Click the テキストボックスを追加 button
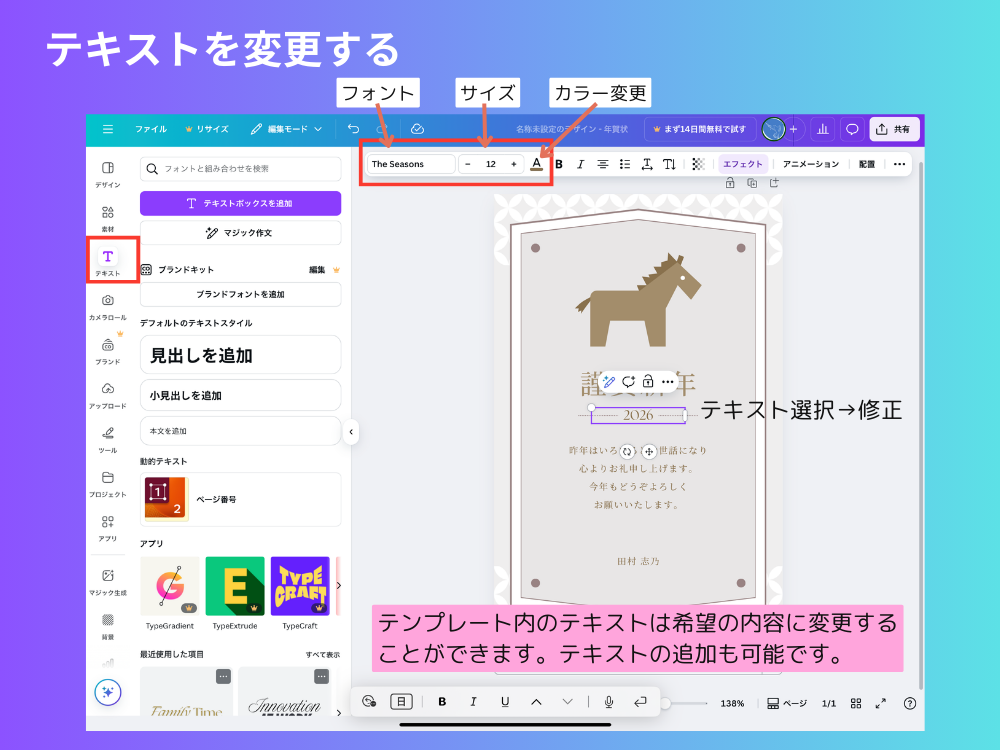The width and height of the screenshot is (1000, 750). click(x=240, y=203)
